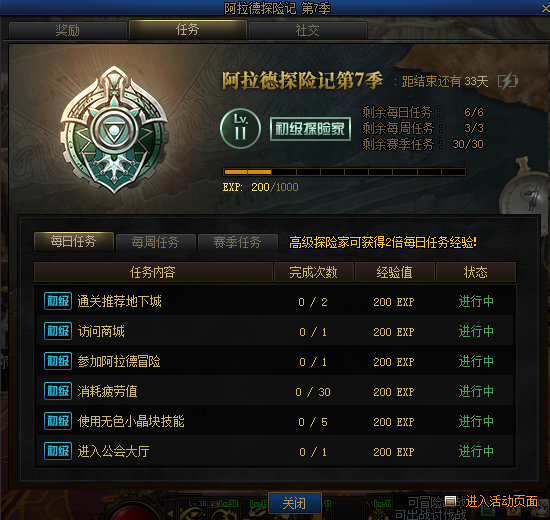Click the 关闭 button
The width and height of the screenshot is (550, 520).
[295, 504]
